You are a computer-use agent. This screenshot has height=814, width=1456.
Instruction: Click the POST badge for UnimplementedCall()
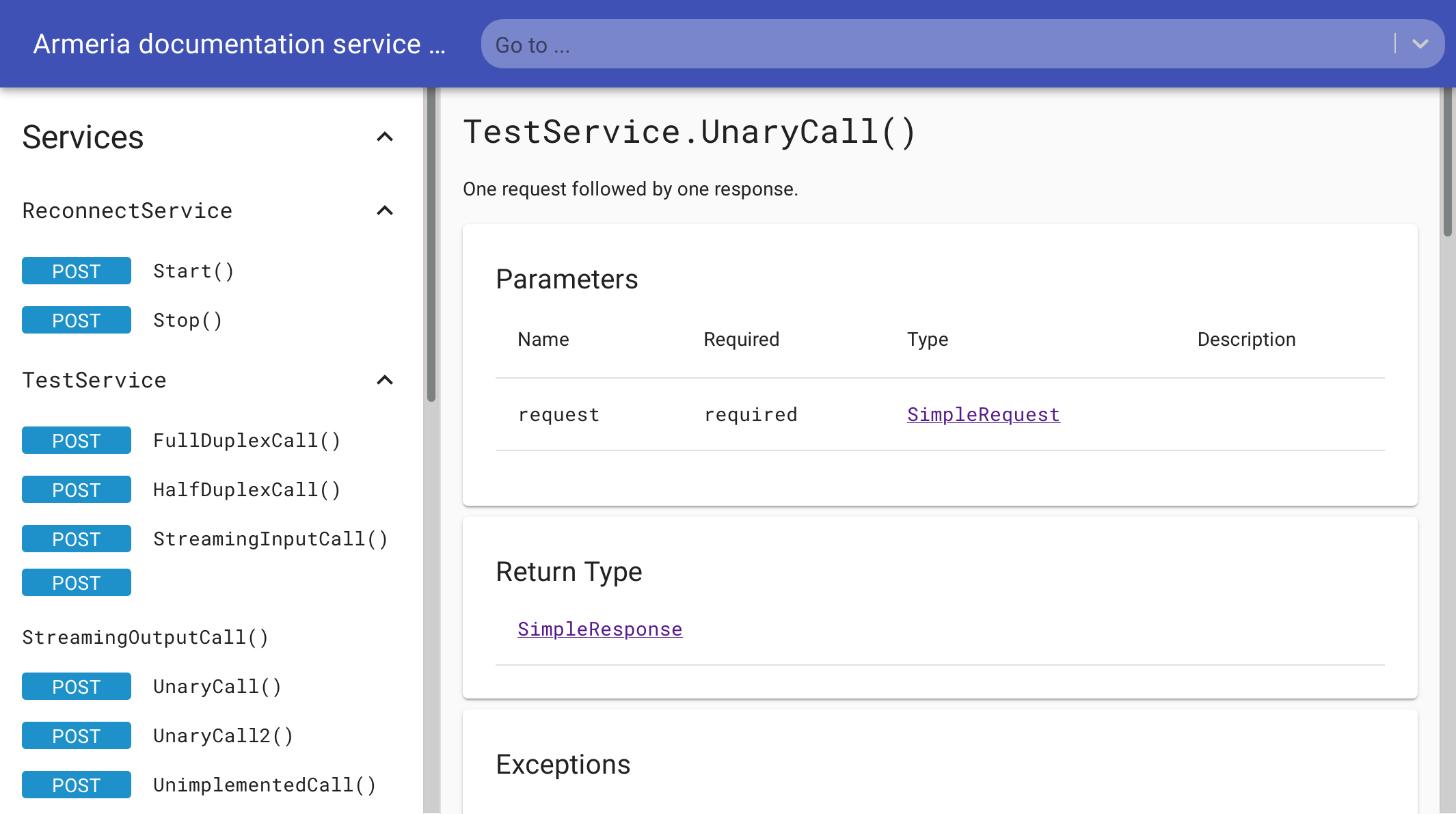76,785
